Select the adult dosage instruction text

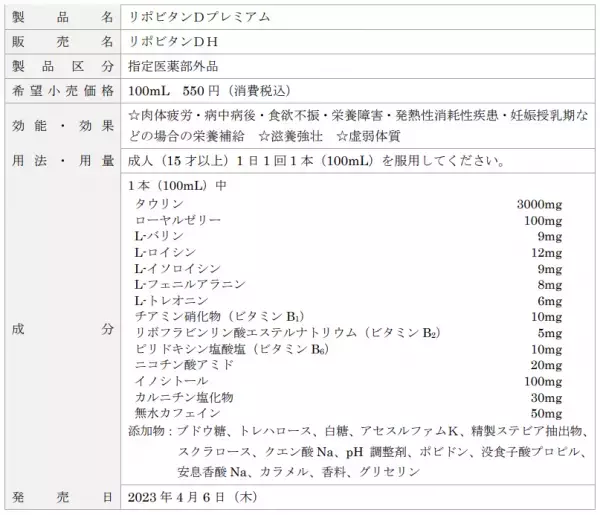pyautogui.click(x=310, y=161)
